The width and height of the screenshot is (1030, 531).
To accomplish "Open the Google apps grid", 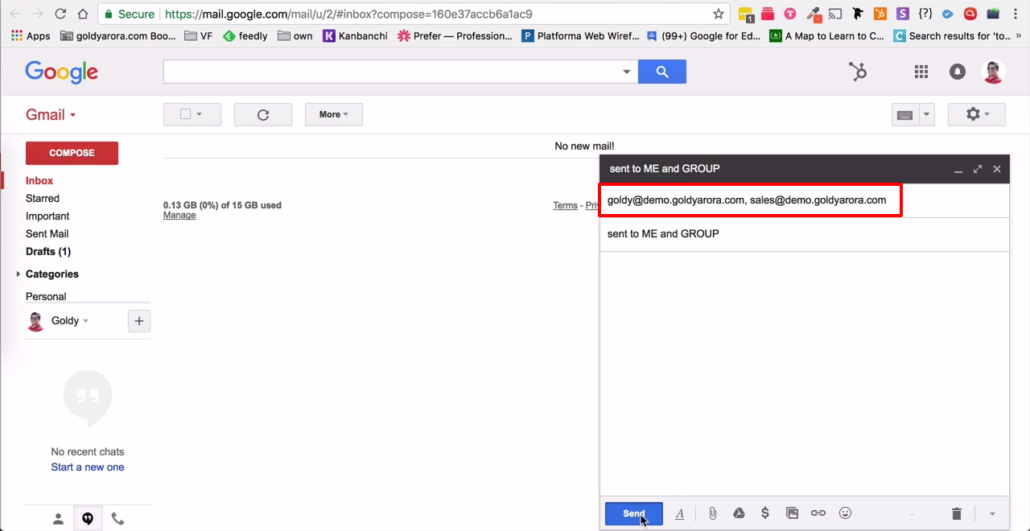I will (x=921, y=72).
